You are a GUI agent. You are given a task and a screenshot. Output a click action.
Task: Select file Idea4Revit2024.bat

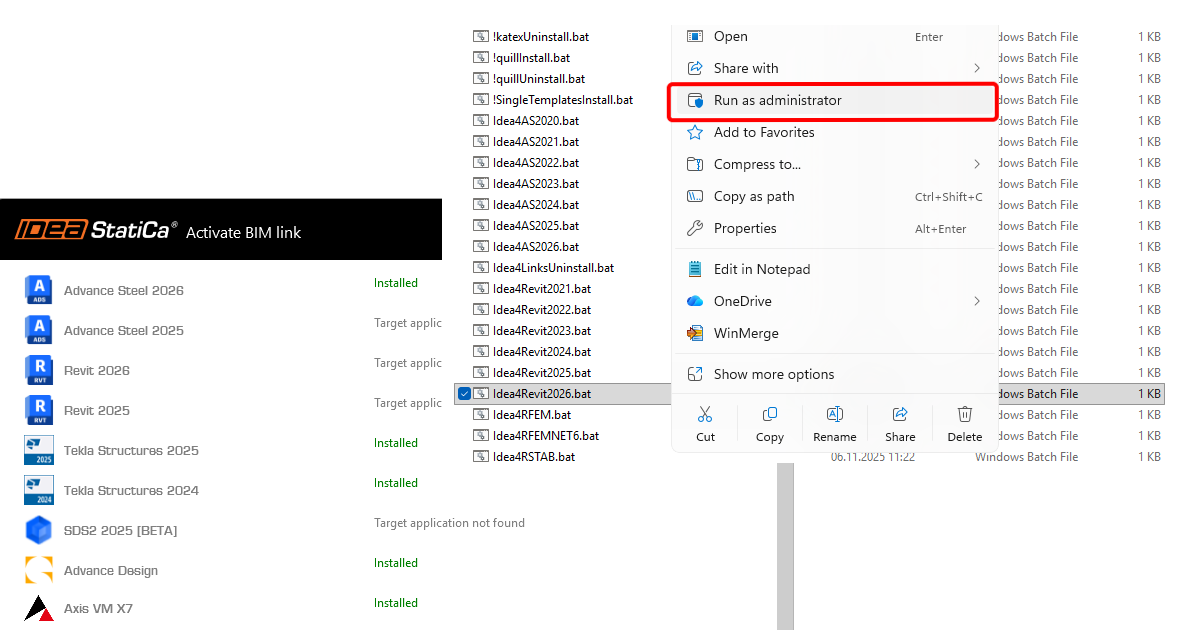point(542,352)
